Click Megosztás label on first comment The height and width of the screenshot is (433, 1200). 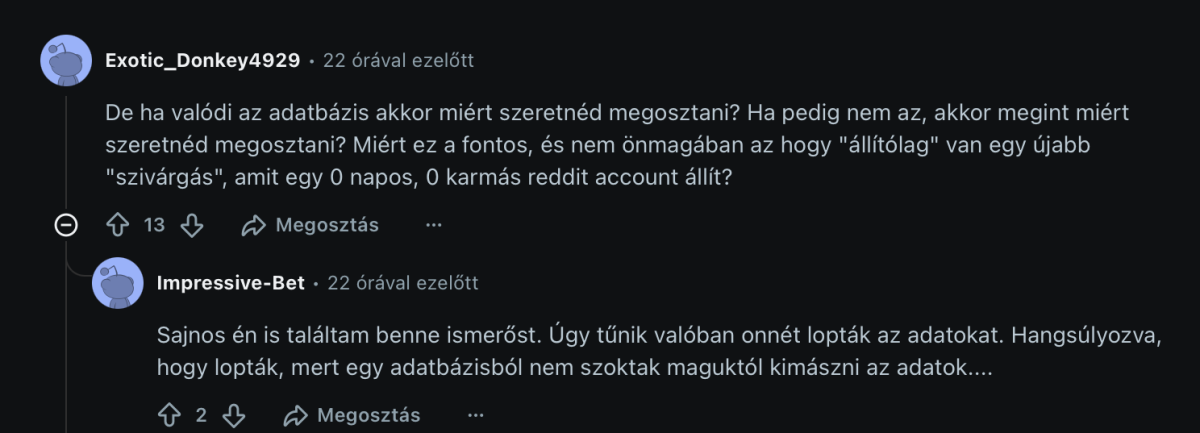coord(327,225)
